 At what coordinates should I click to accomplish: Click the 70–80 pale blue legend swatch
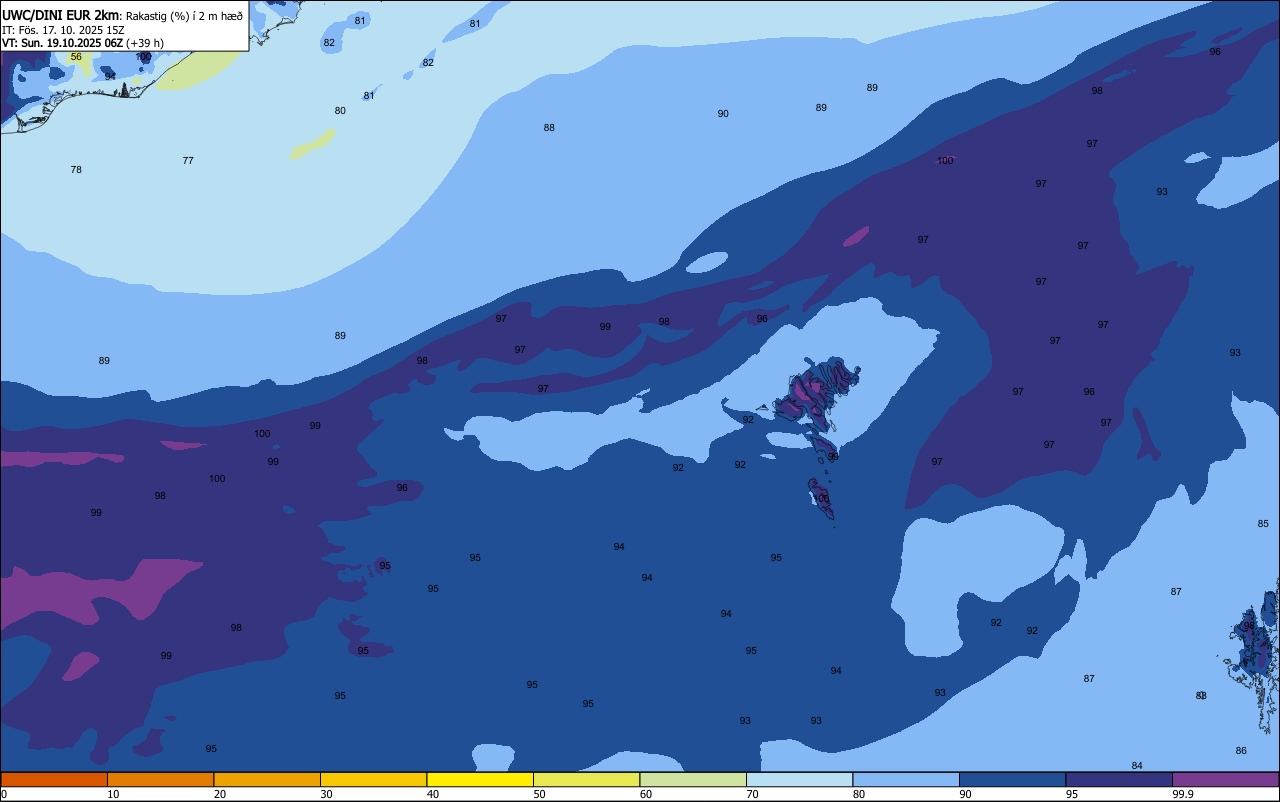coord(799,779)
